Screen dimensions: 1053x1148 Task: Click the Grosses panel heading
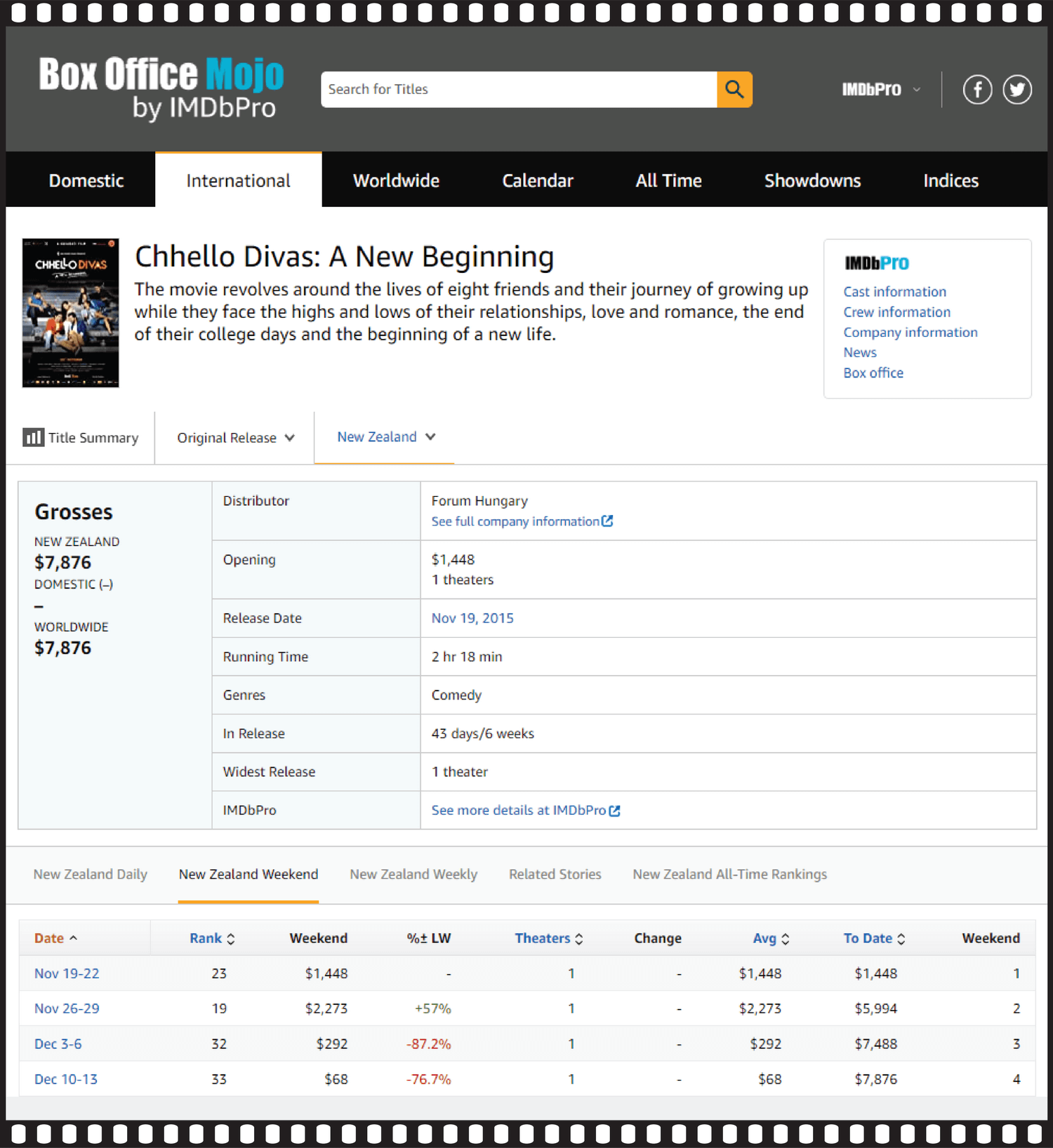(74, 512)
